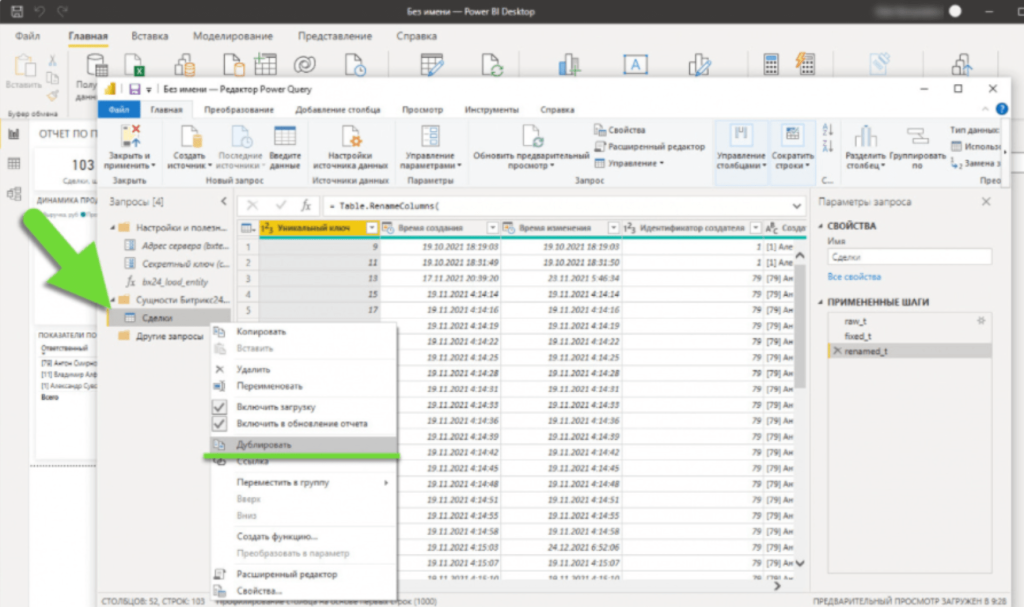Toggle Включить в обновление отчета option
Image resolution: width=1024 pixels, height=607 pixels.
220,423
